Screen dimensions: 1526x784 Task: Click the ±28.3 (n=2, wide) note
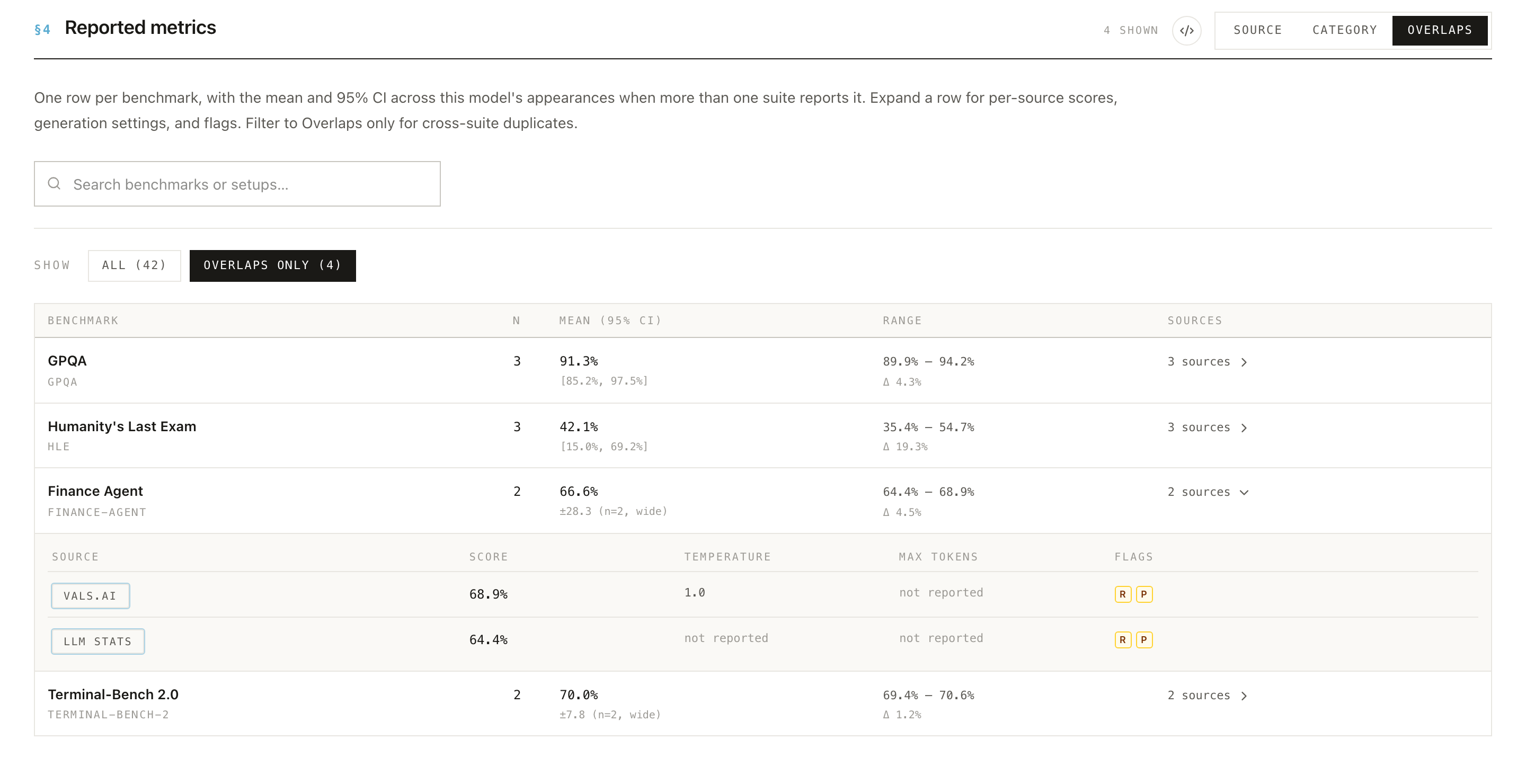pyautogui.click(x=613, y=511)
